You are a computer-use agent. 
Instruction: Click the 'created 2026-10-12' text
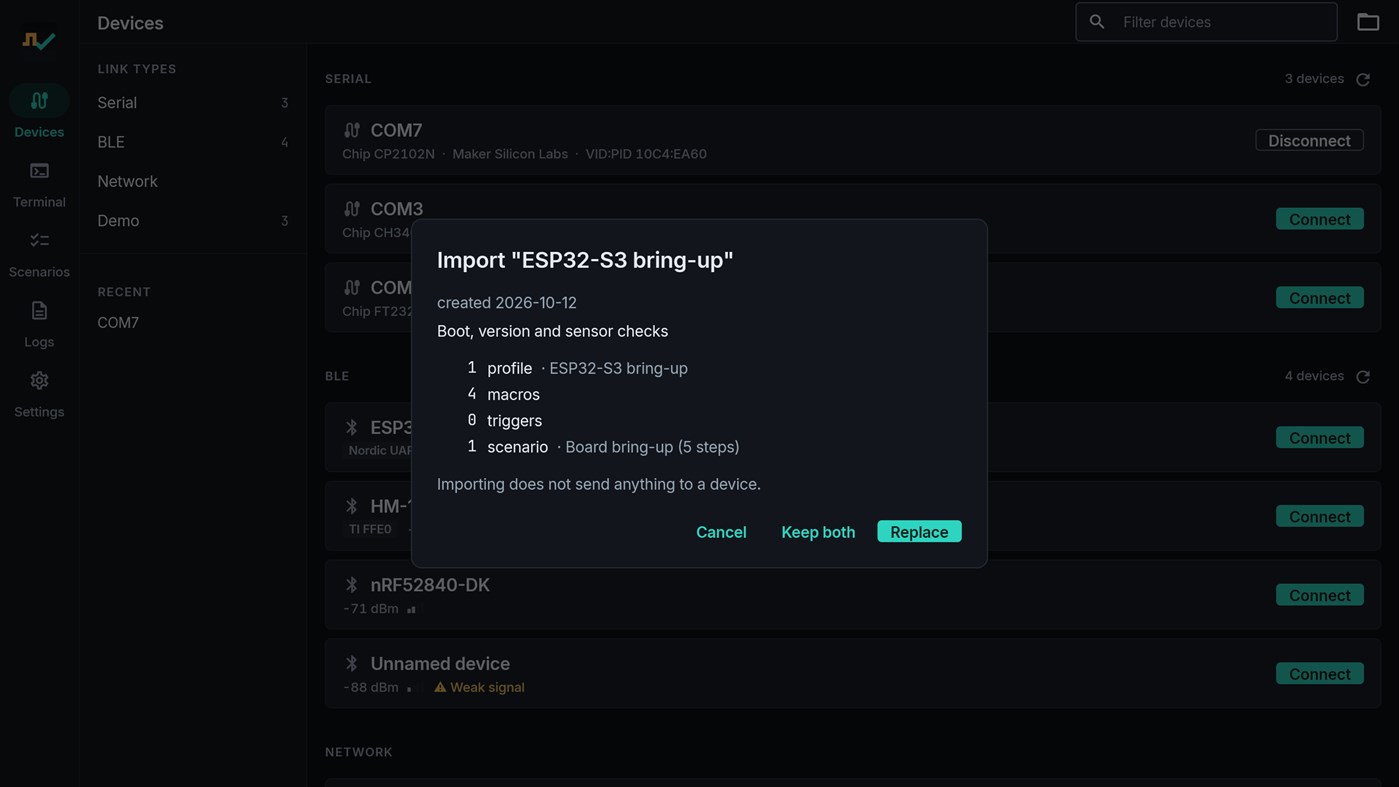point(507,303)
